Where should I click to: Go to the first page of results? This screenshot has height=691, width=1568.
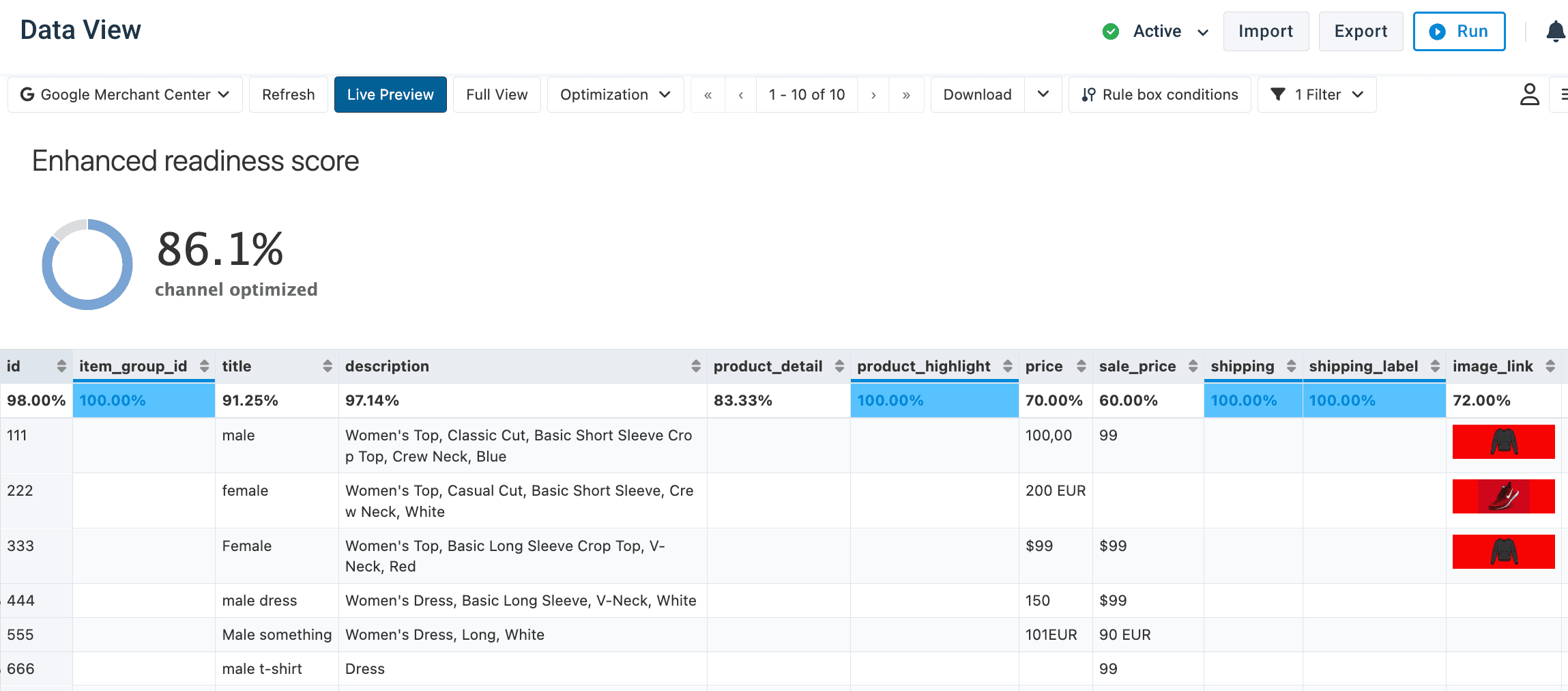pyautogui.click(x=708, y=95)
